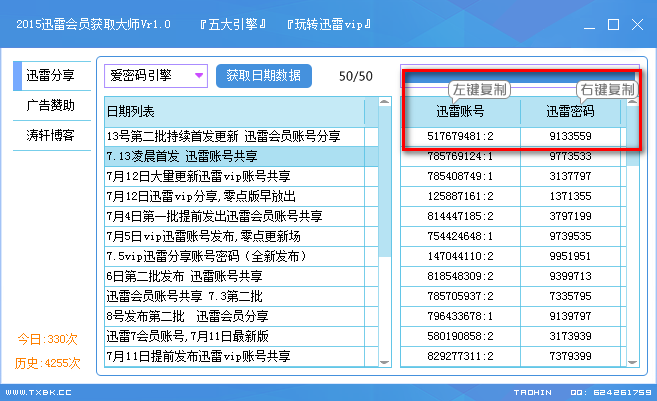The image size is (657, 401).
Task: Click the date list scrollbar thumb
Action: click(385, 181)
